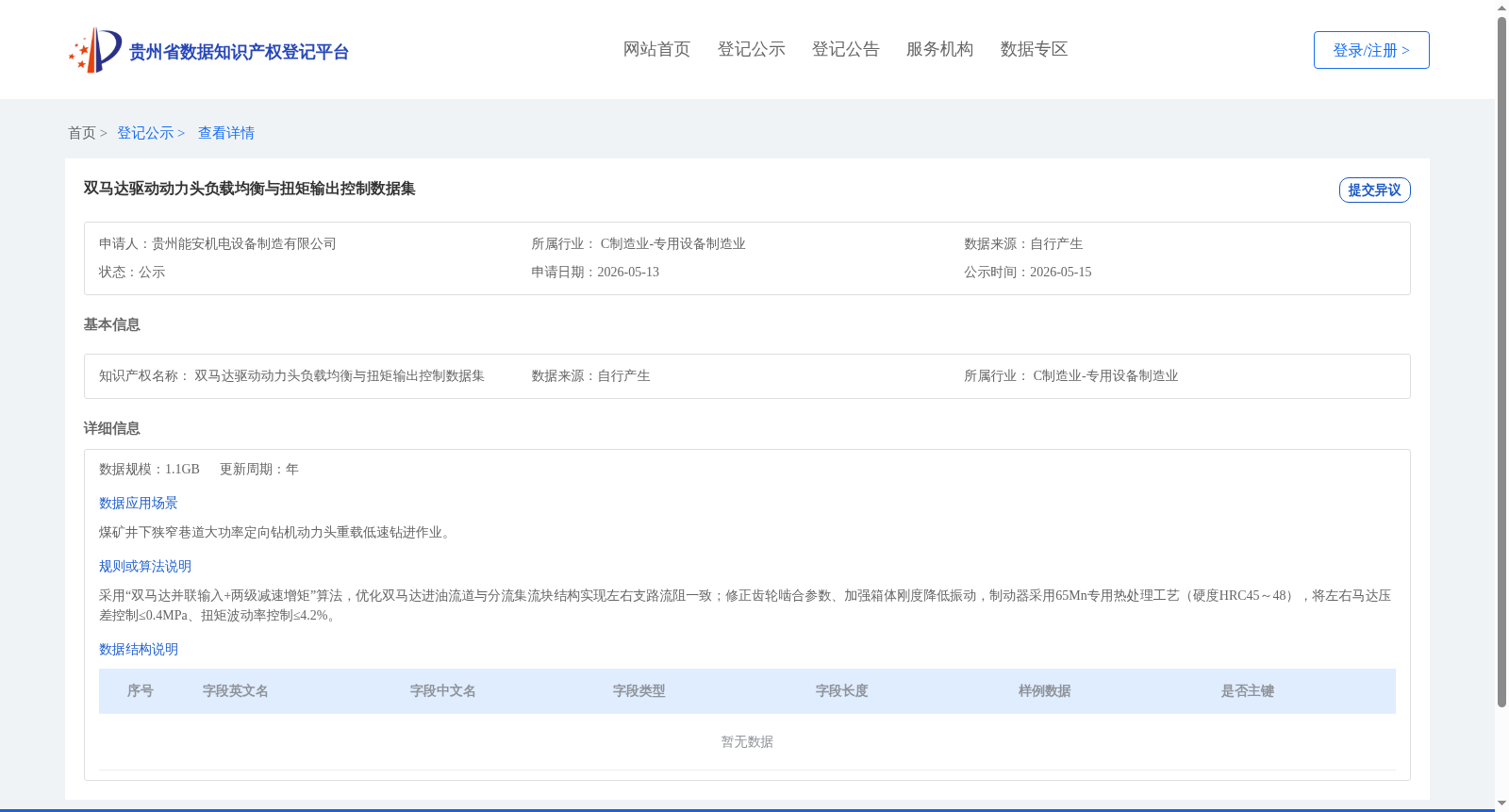Click 申请日期：2026-05-13 text
1509x812 pixels.
(595, 272)
